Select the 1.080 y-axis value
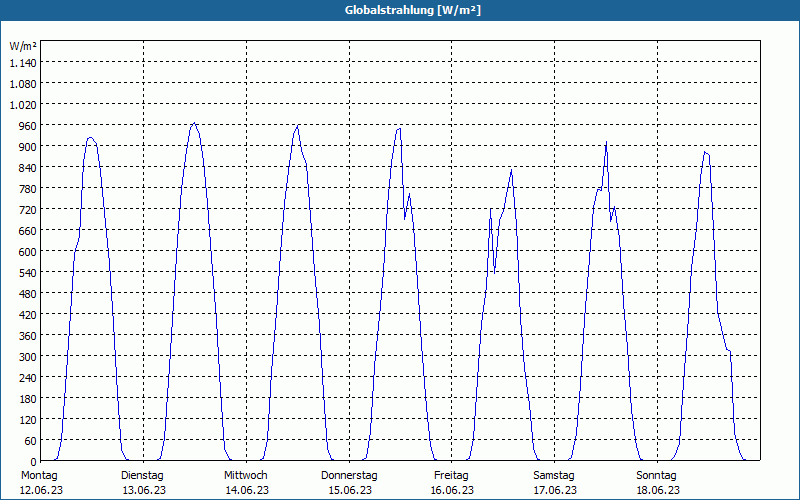 [23, 84]
